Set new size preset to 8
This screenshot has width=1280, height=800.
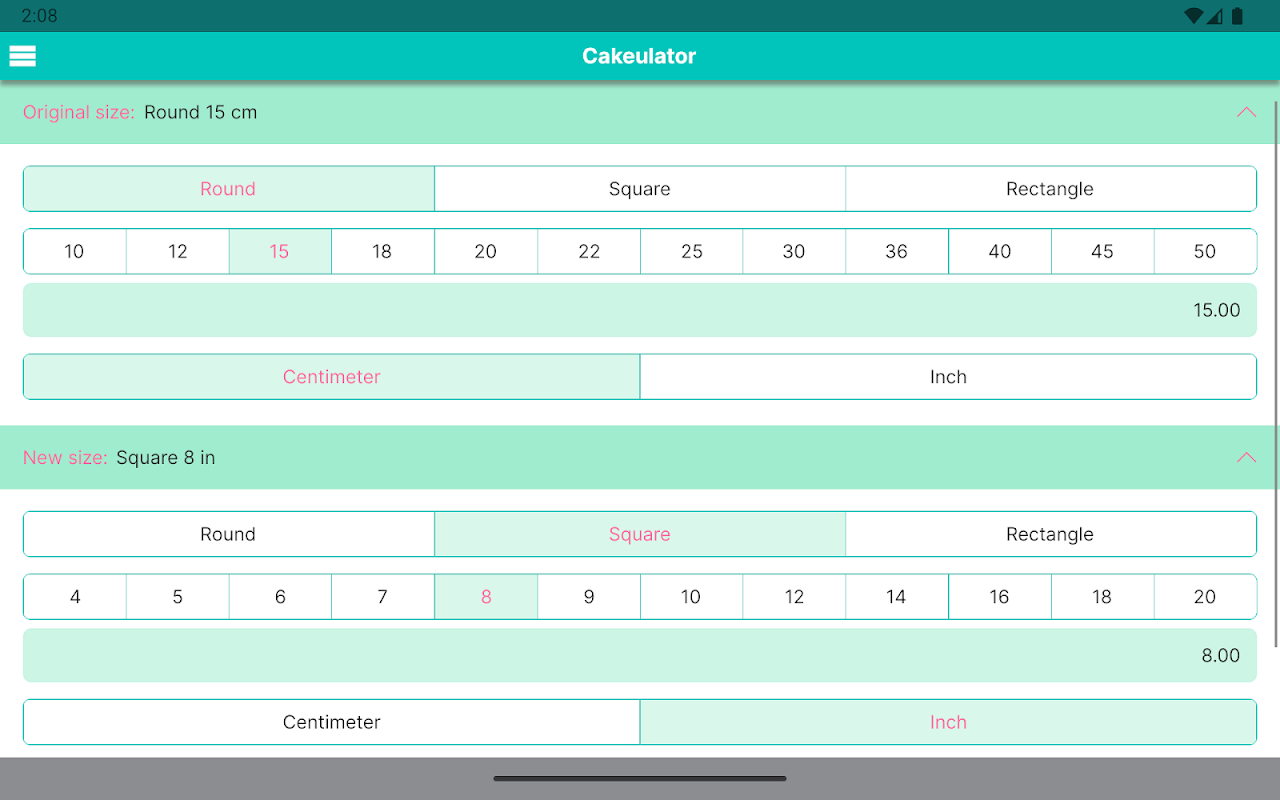[486, 596]
